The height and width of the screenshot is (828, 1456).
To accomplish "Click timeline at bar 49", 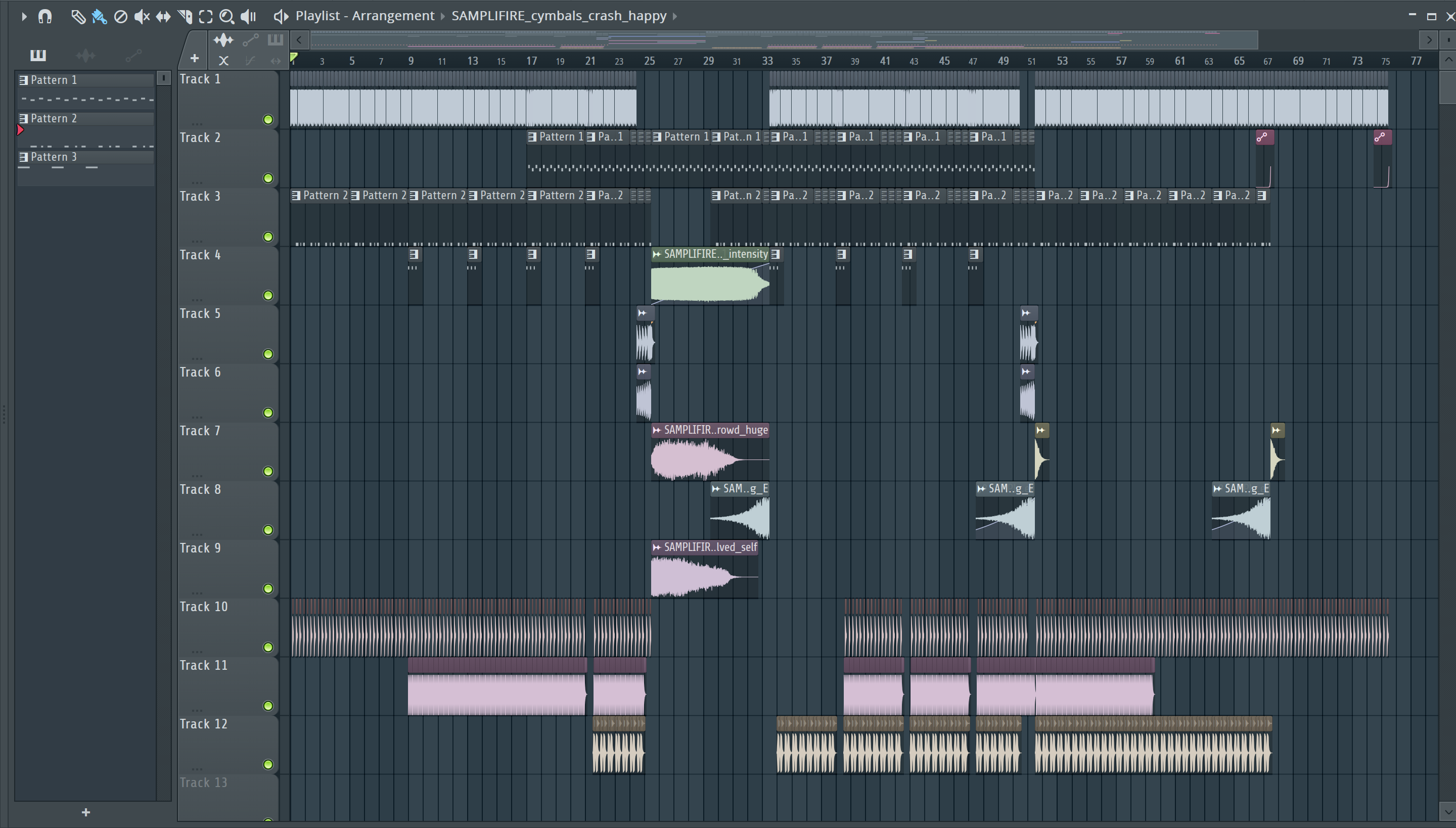I will [x=1003, y=61].
